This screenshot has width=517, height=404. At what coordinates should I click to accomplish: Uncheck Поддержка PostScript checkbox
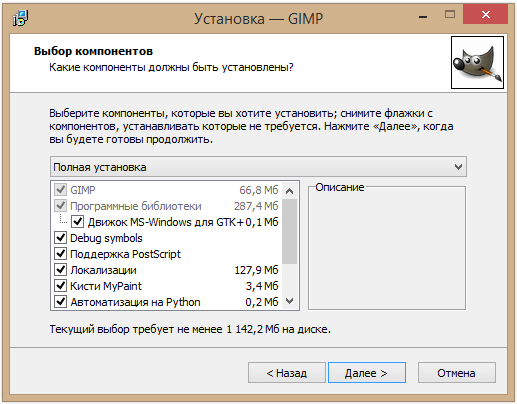click(60, 254)
